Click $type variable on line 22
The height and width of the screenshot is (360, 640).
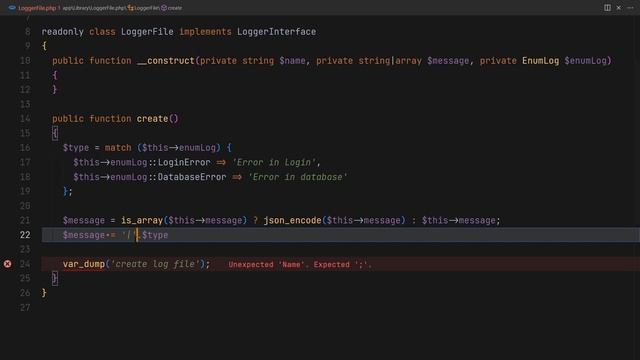pyautogui.click(x=155, y=235)
